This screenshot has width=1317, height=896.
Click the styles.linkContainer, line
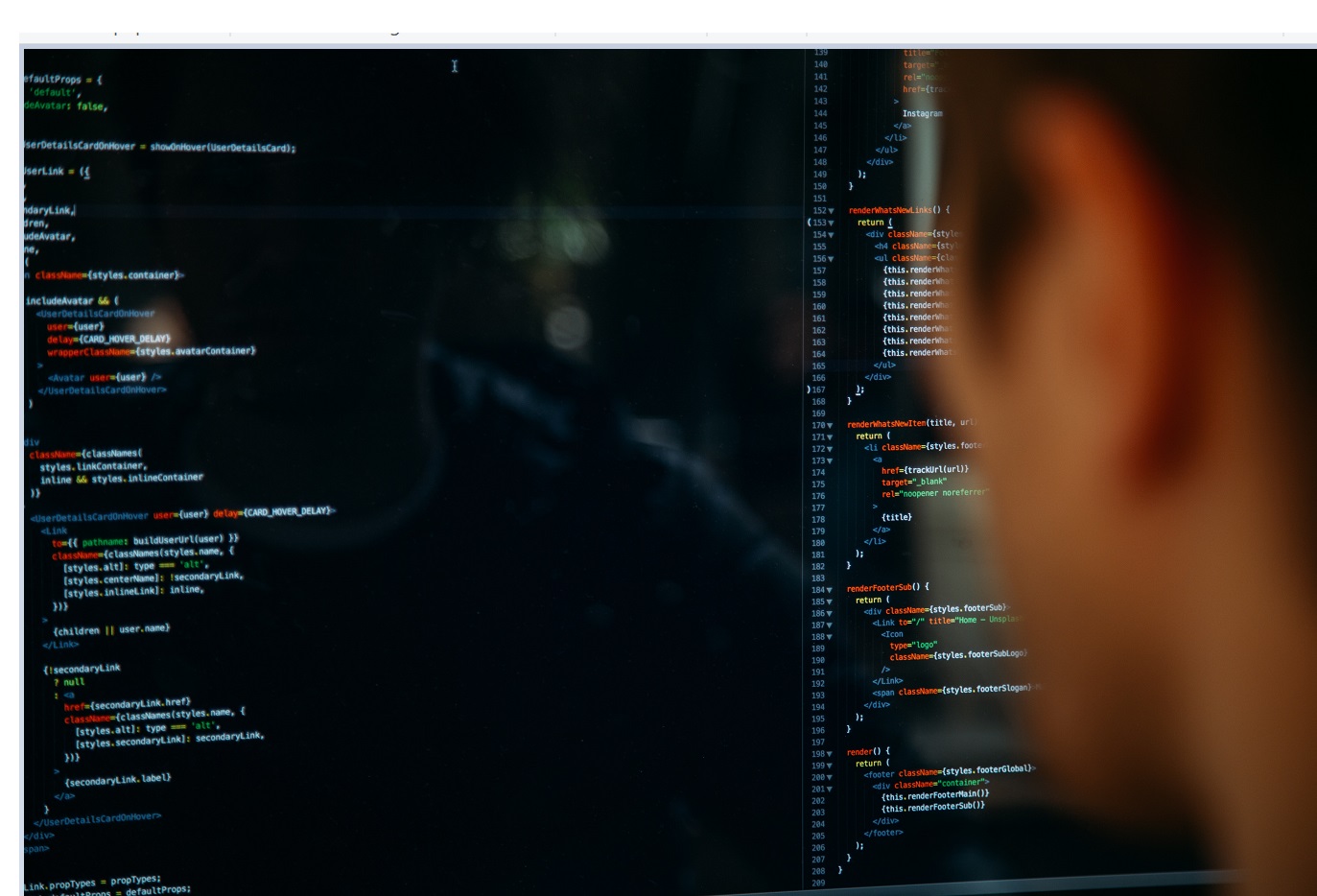click(x=93, y=466)
